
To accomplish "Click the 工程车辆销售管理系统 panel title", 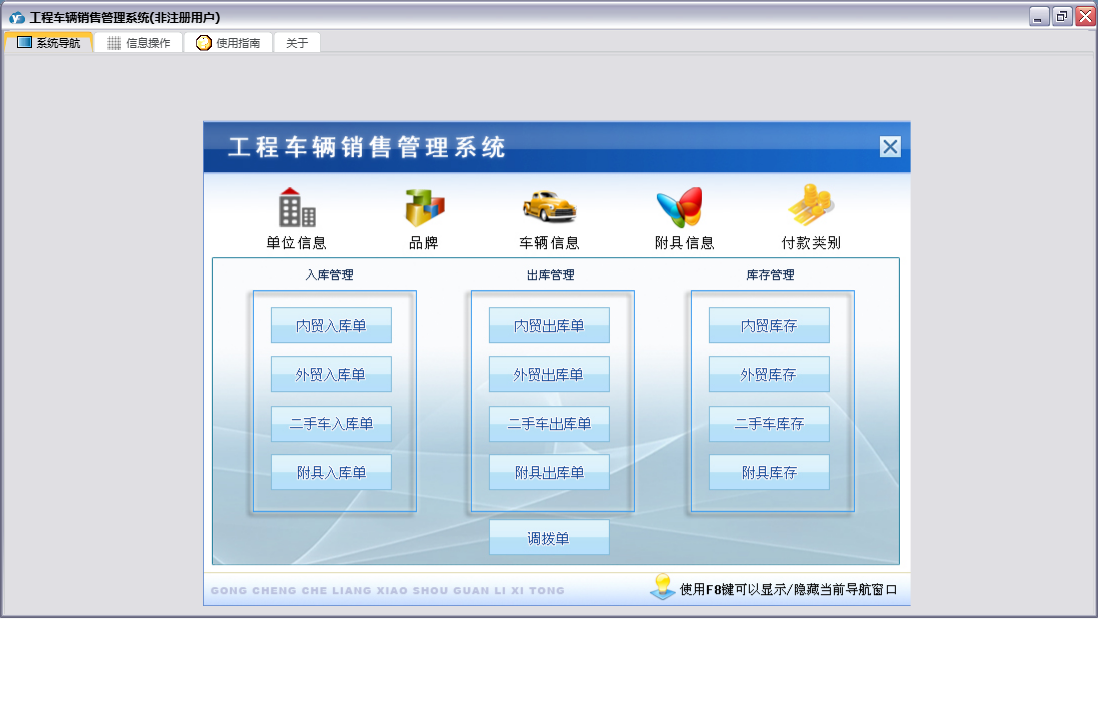I will (366, 147).
